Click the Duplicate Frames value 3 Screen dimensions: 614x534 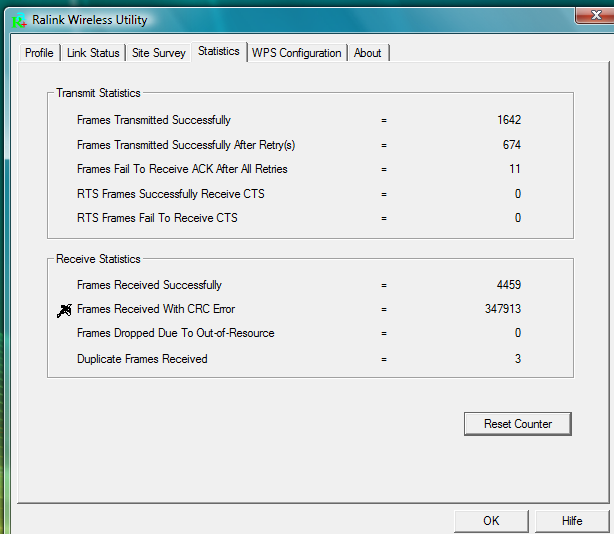click(518, 359)
